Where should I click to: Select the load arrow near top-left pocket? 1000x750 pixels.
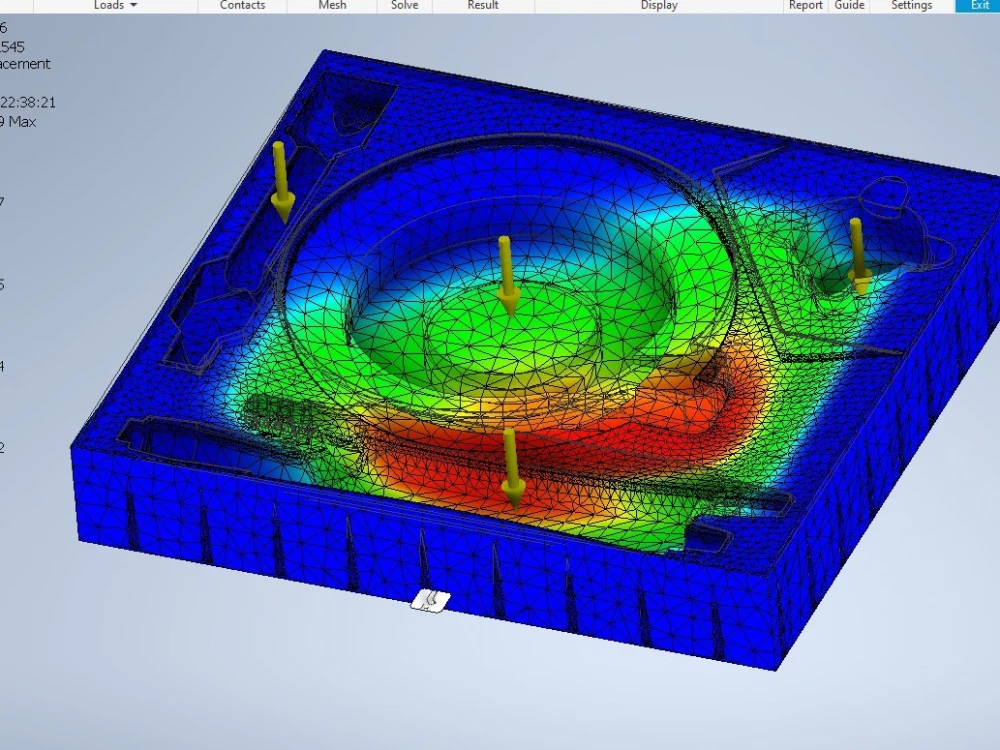[x=281, y=182]
